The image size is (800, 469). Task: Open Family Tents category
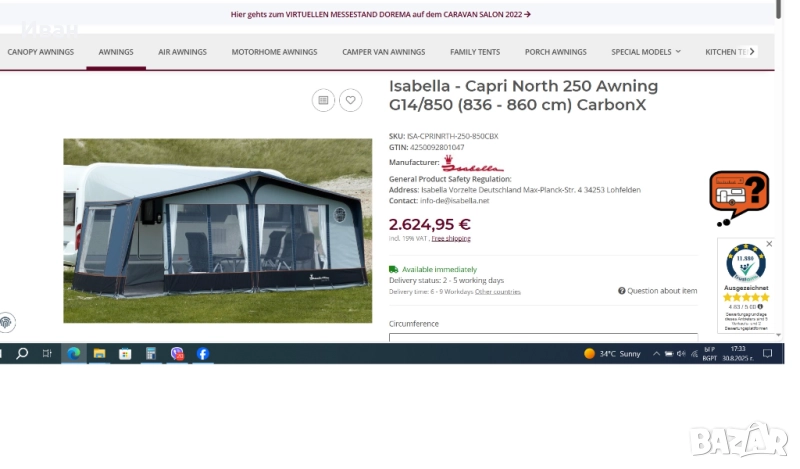pyautogui.click(x=475, y=52)
